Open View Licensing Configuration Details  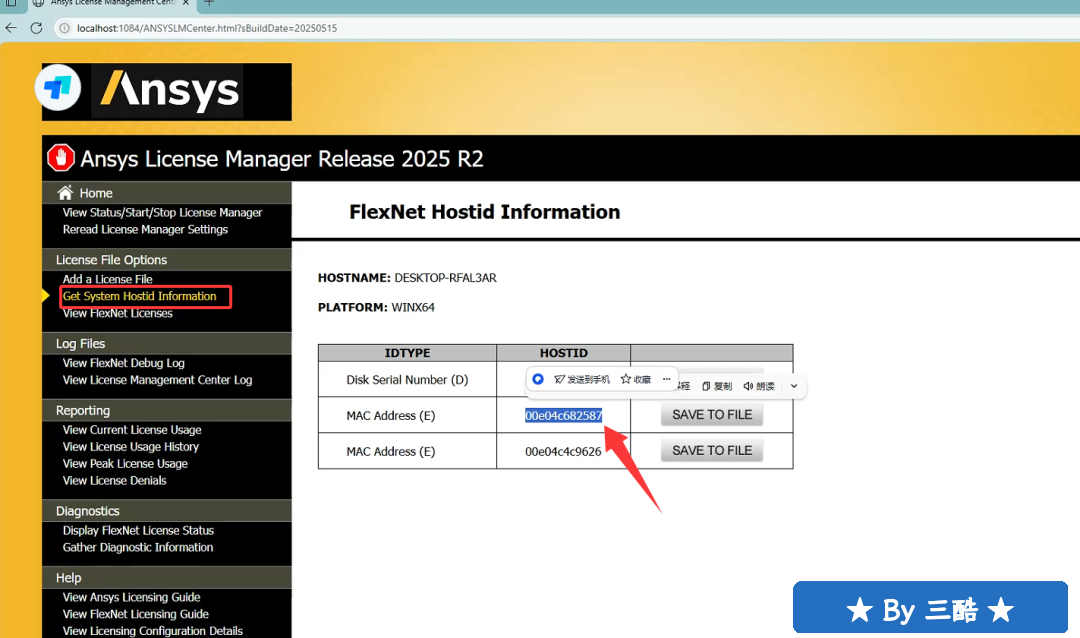coord(153,631)
